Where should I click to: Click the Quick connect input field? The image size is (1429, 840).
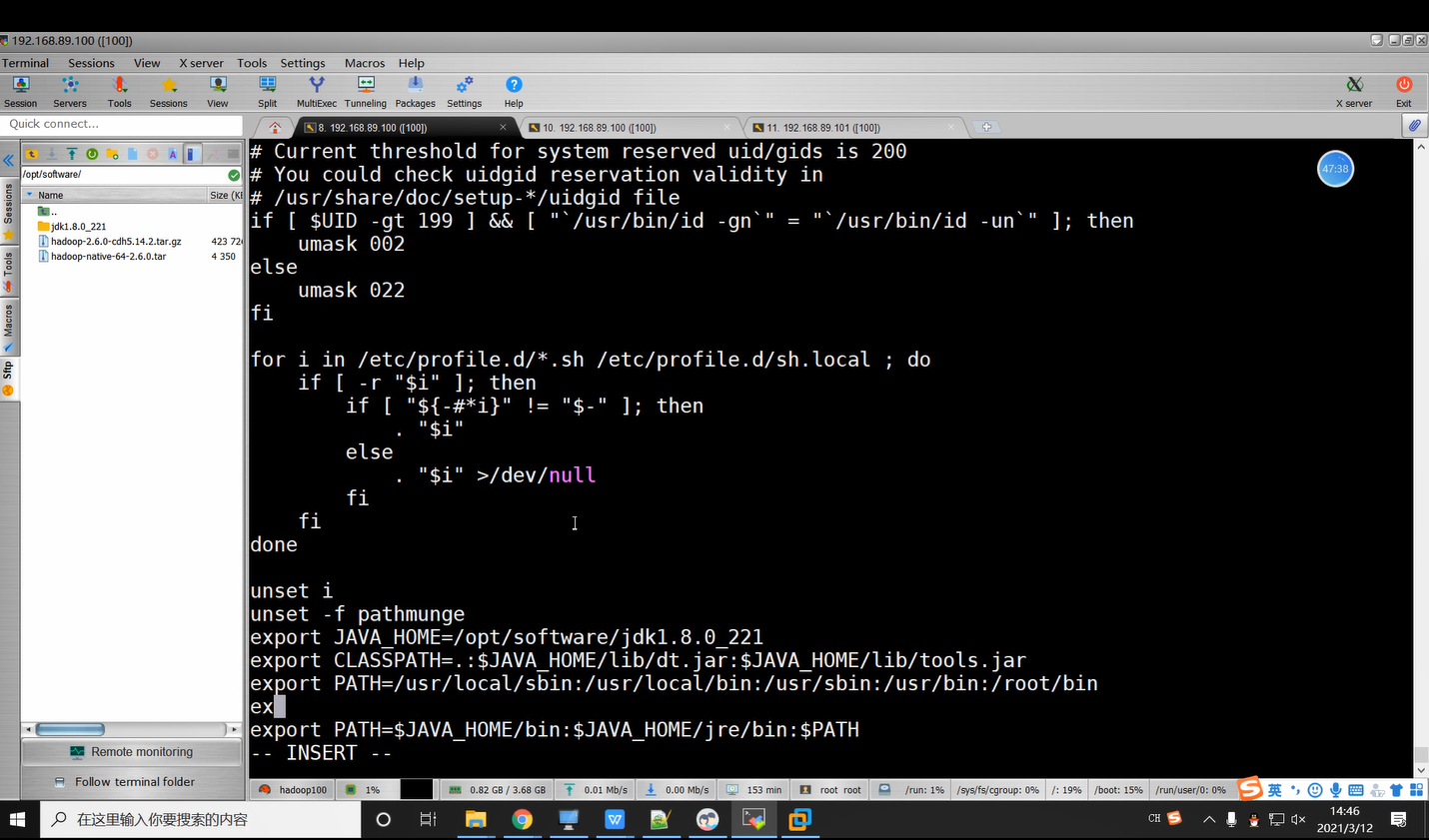[122, 124]
